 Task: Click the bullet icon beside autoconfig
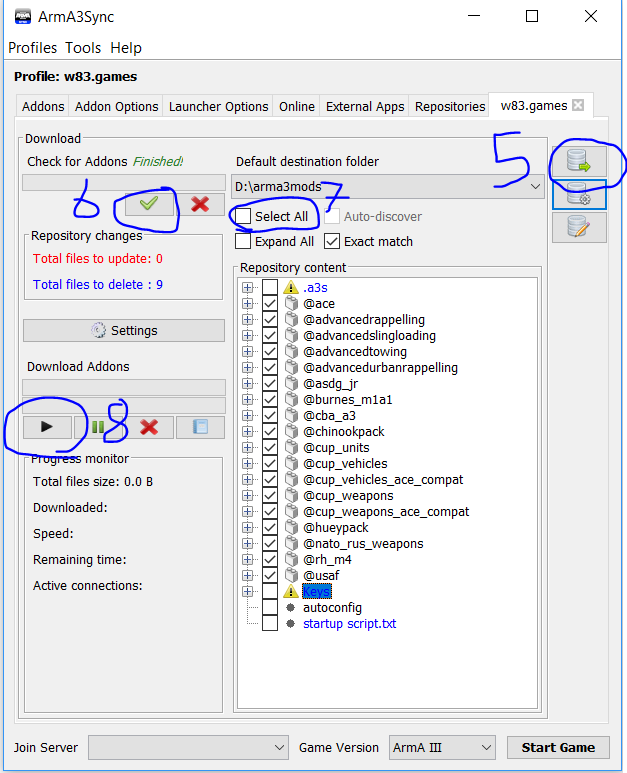click(291, 607)
